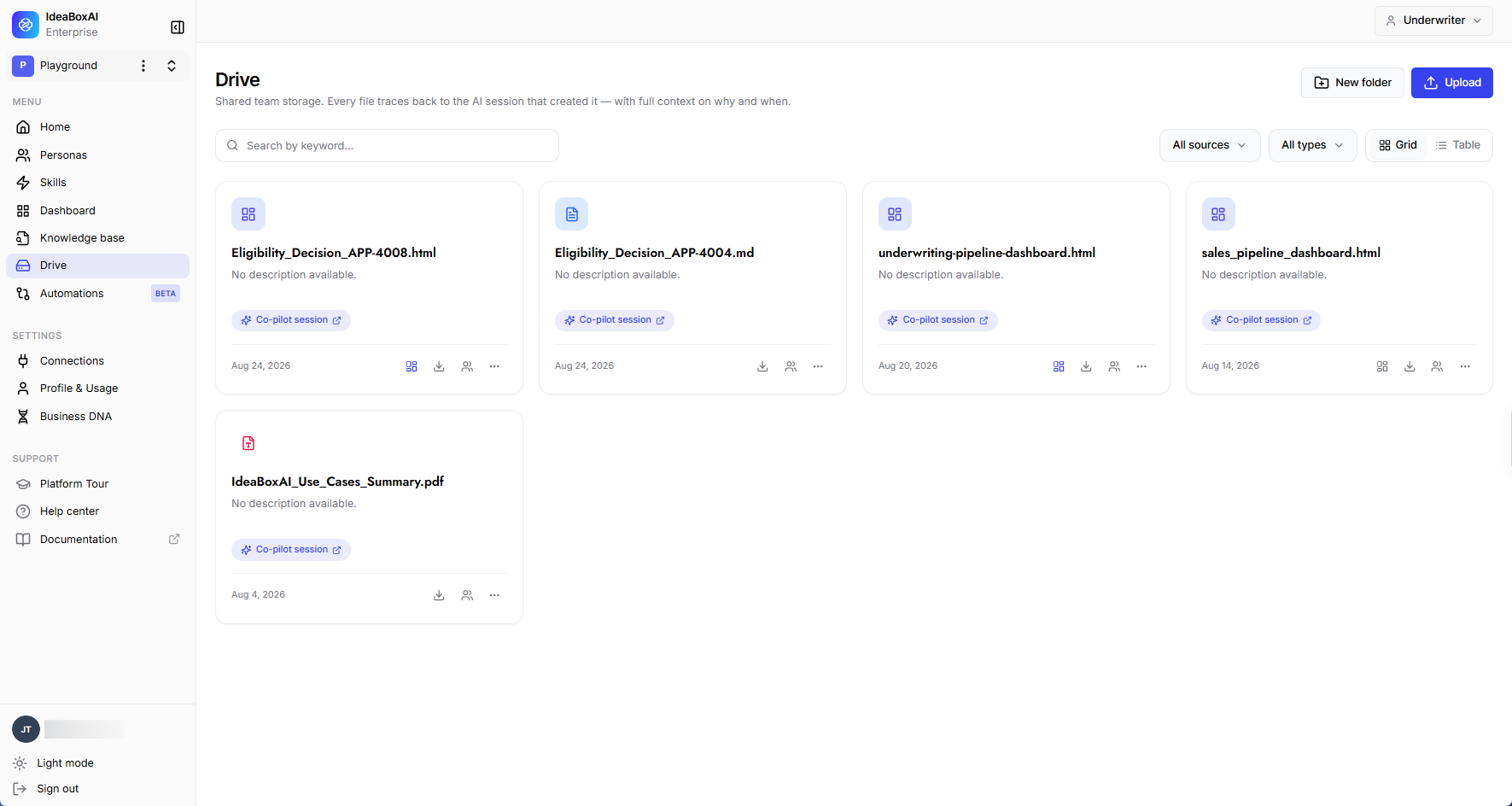
Task: Open the Help center
Action: point(97,511)
